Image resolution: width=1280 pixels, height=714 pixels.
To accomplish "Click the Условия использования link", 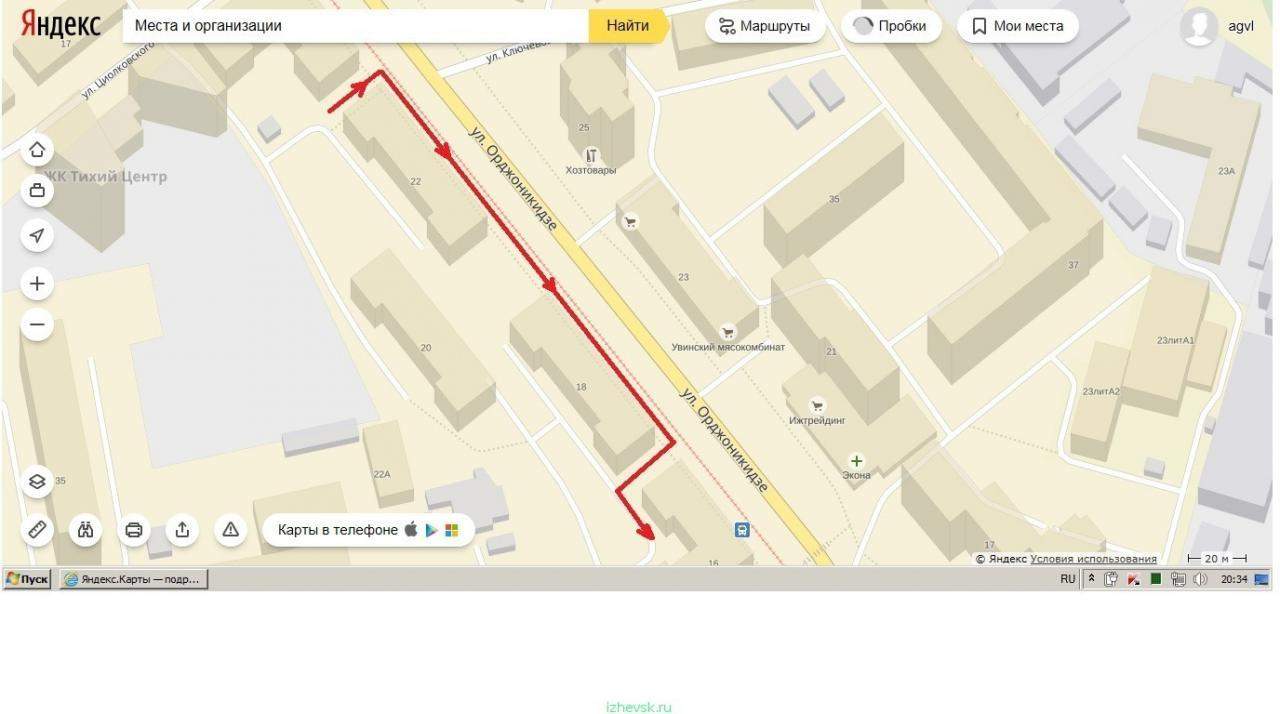I will (x=1093, y=559).
